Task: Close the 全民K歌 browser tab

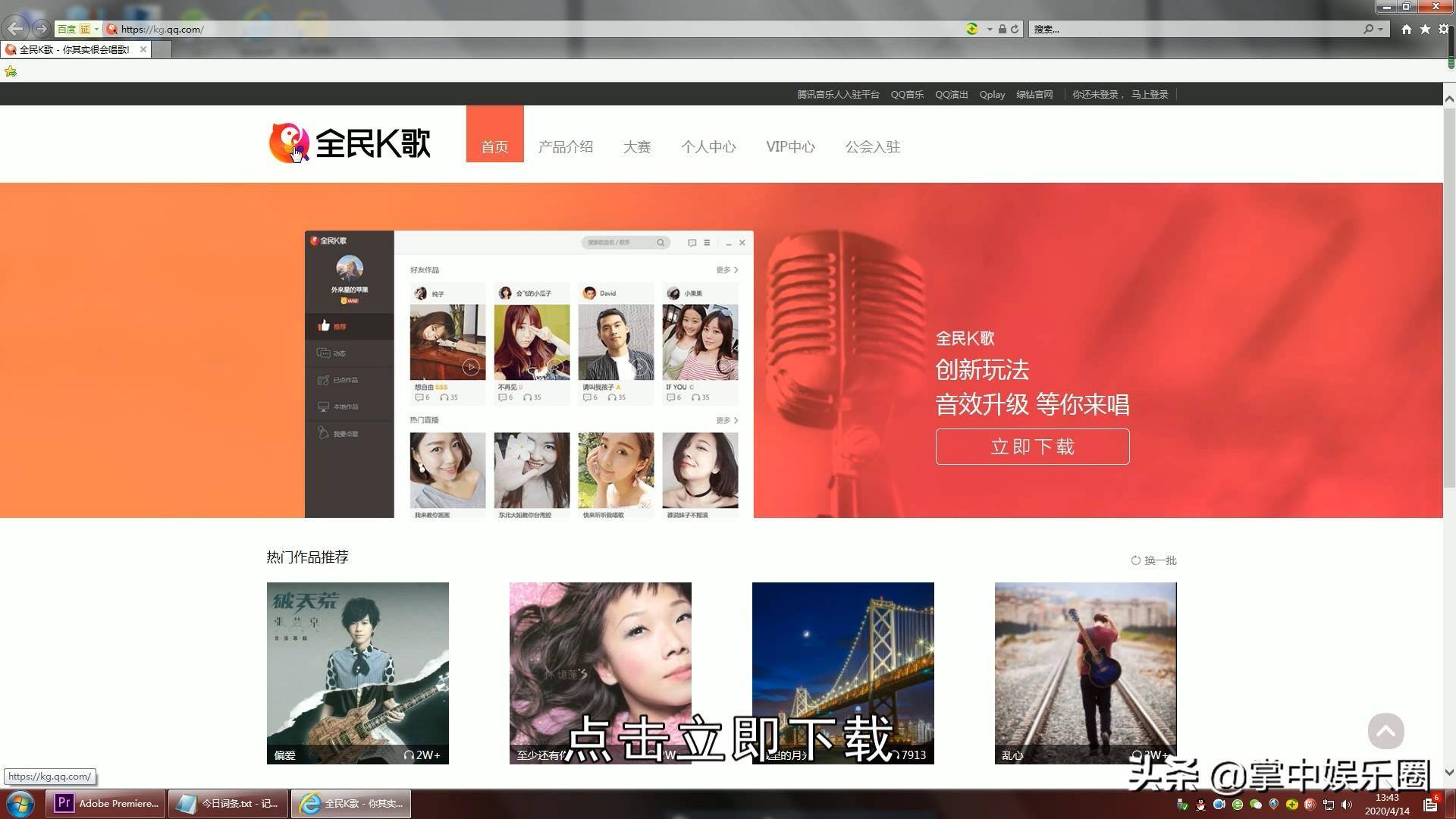Action: tap(143, 49)
